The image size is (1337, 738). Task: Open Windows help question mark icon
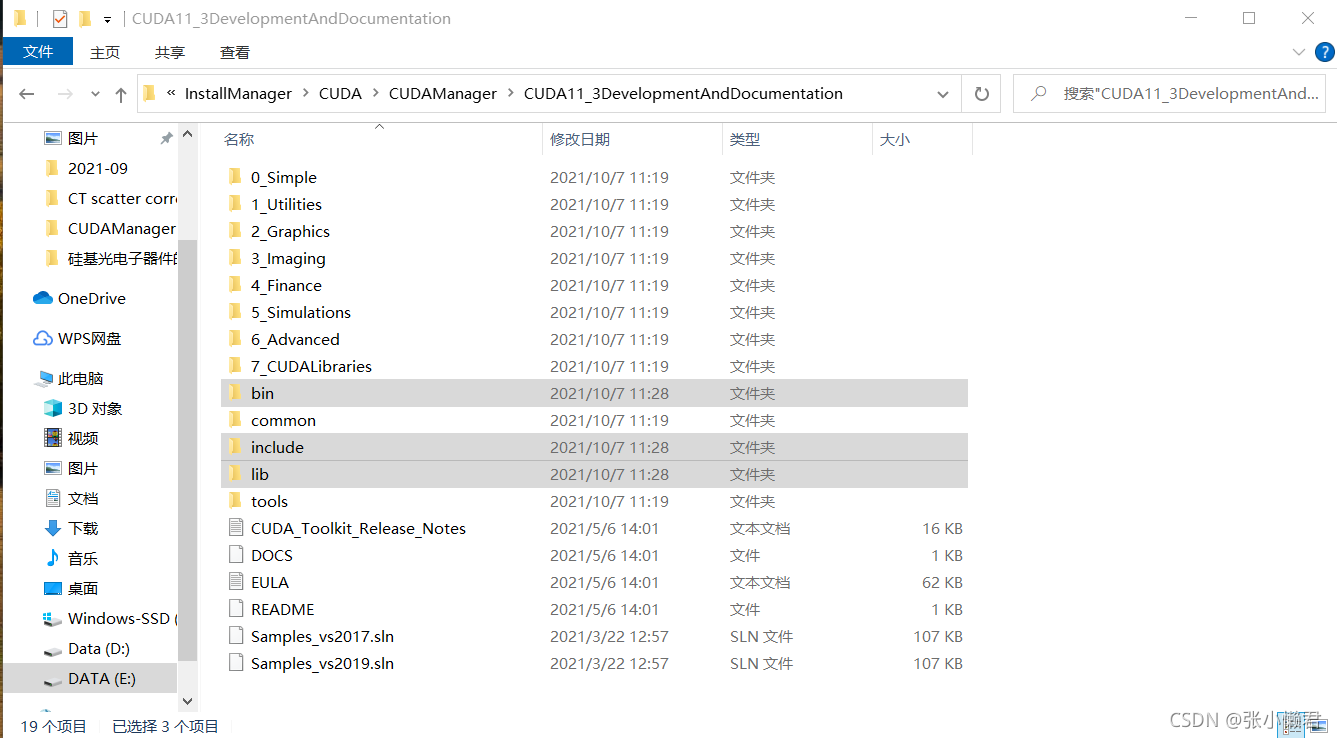(x=1324, y=52)
